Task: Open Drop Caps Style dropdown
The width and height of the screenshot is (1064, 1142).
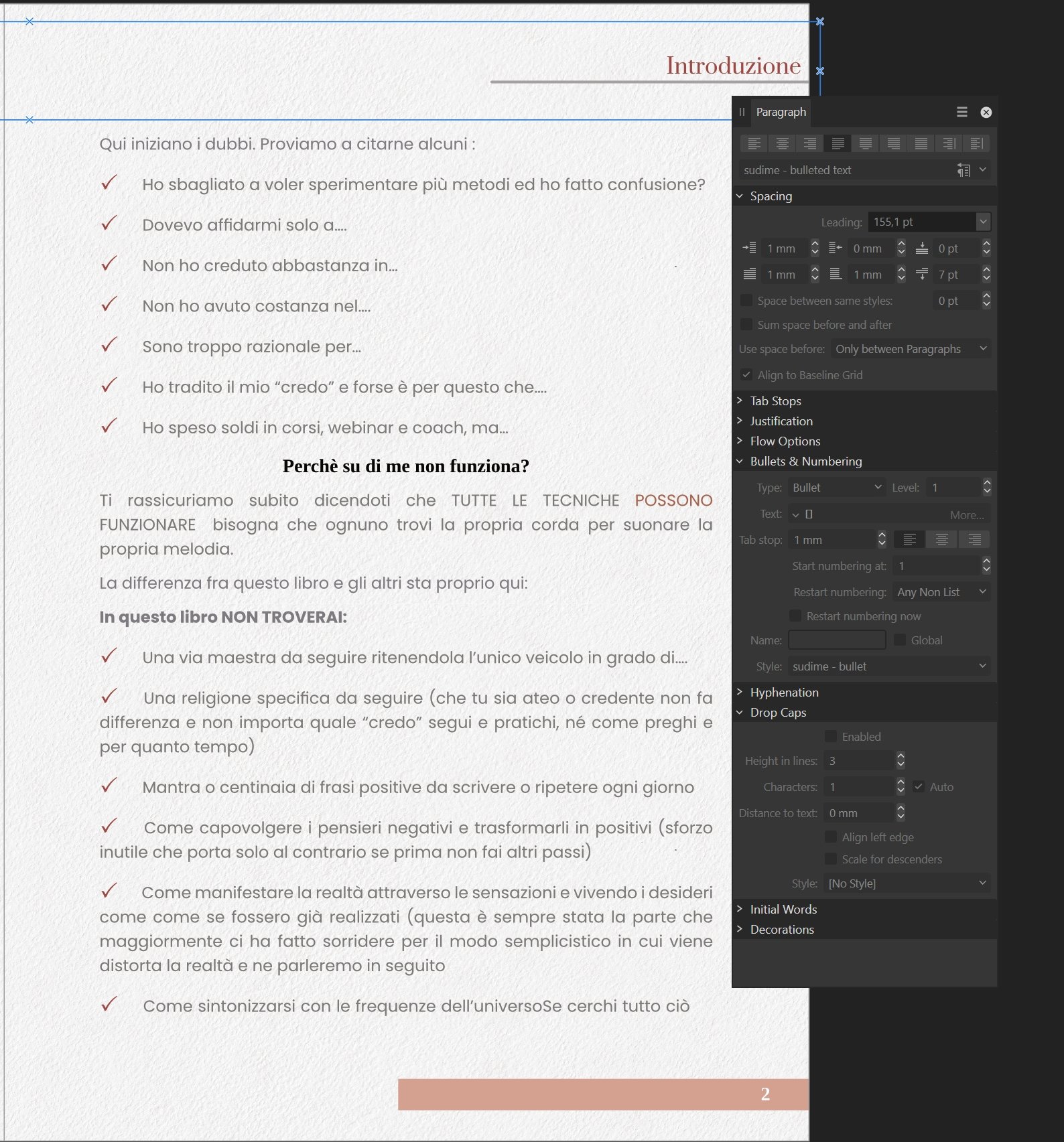Action: (908, 883)
